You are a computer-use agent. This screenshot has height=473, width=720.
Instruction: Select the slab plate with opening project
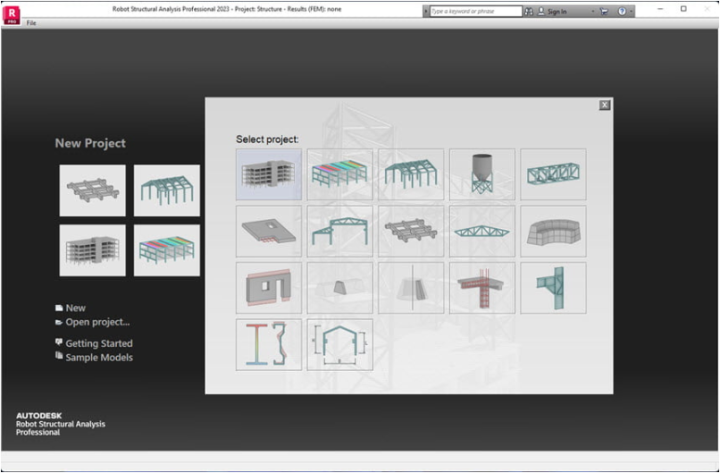pos(269,231)
